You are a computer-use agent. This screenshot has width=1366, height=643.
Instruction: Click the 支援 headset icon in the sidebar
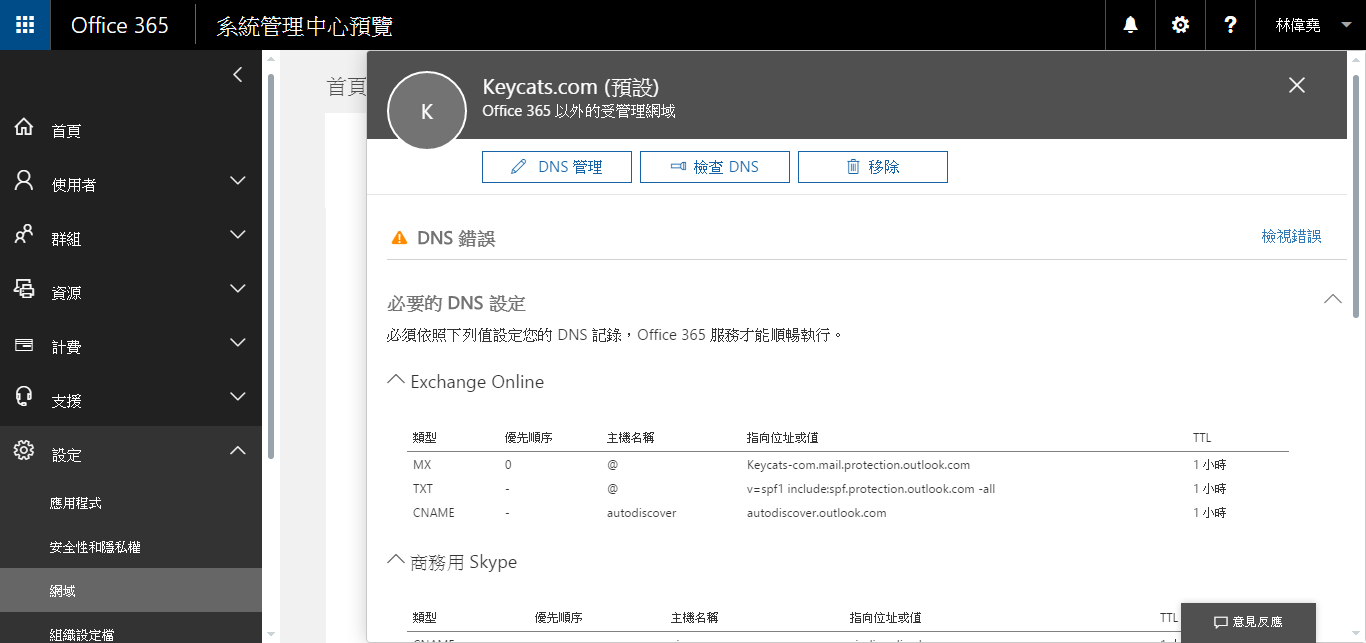24,397
